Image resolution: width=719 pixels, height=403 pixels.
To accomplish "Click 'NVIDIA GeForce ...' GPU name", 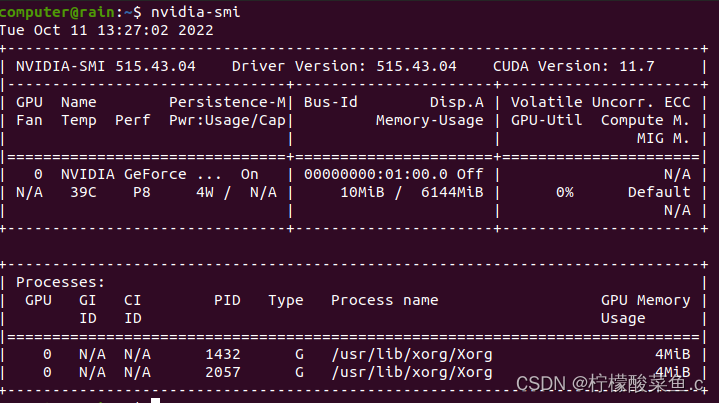I will 141,175.
